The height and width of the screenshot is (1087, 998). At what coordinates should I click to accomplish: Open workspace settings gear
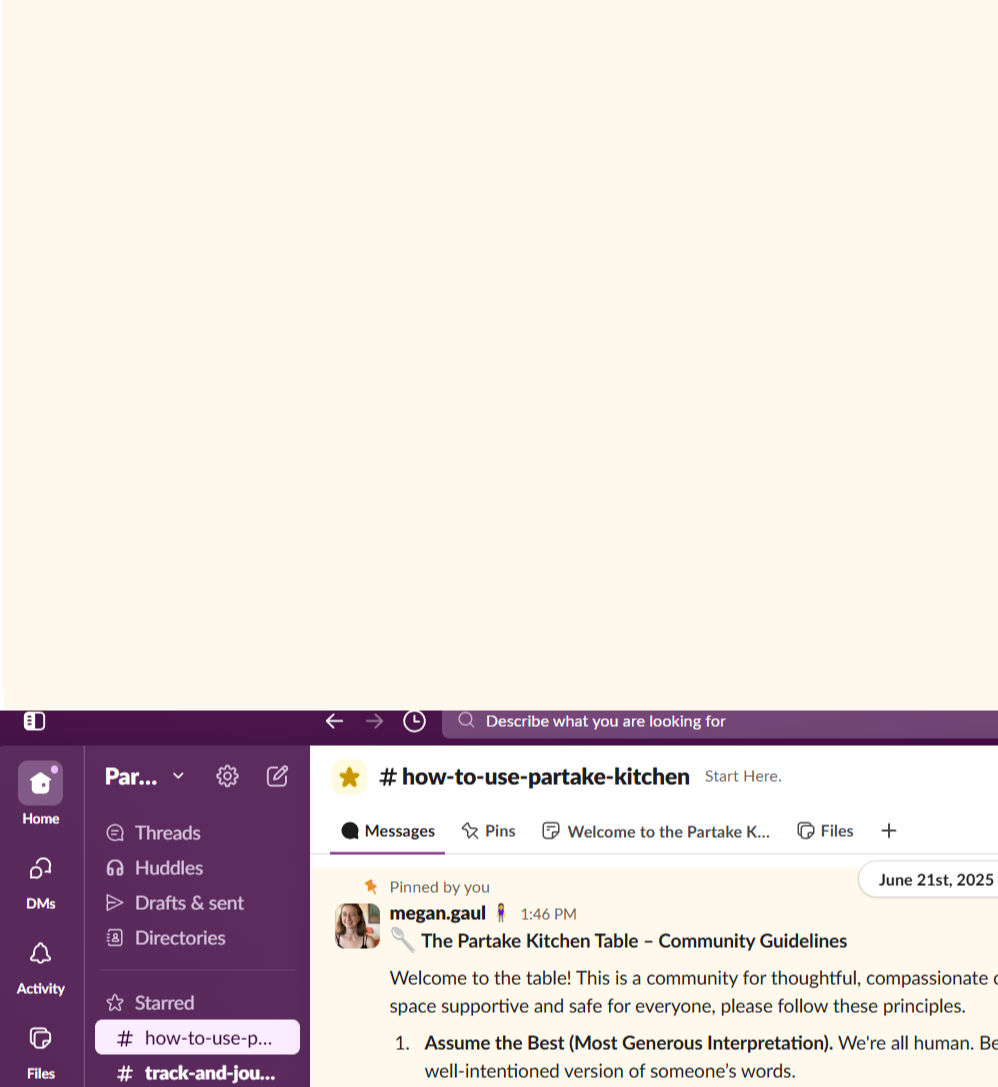click(x=227, y=776)
